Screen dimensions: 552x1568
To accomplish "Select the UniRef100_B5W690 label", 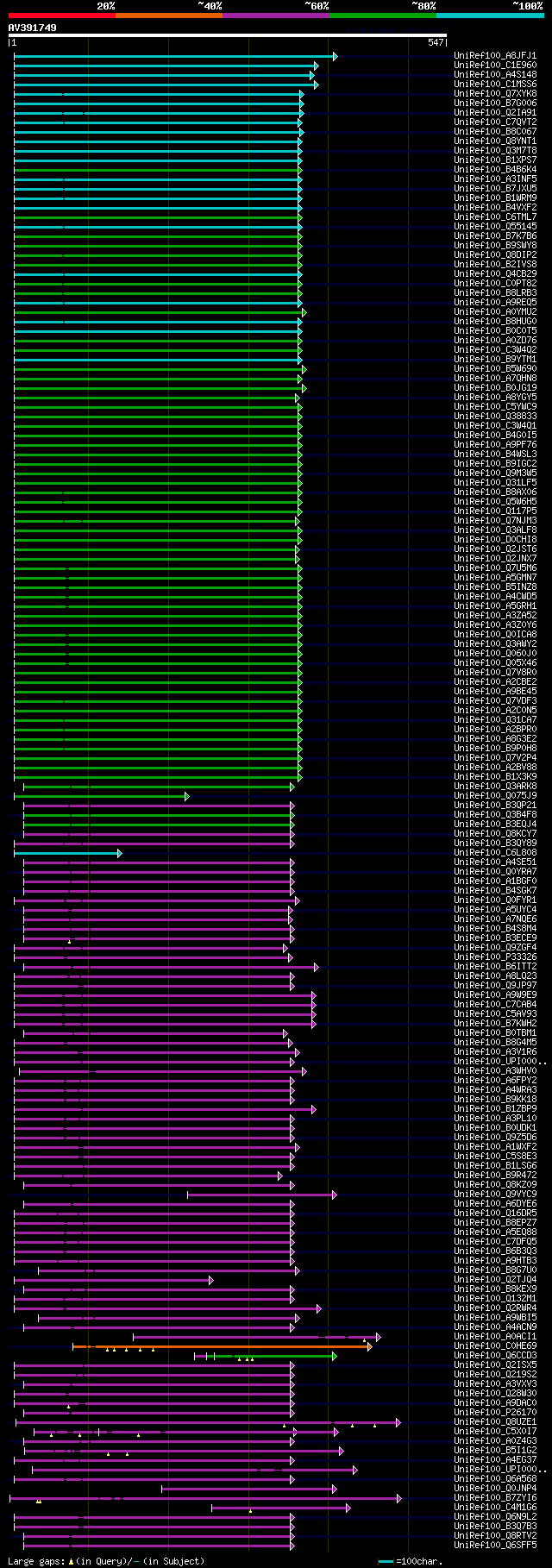I will pos(495,368).
